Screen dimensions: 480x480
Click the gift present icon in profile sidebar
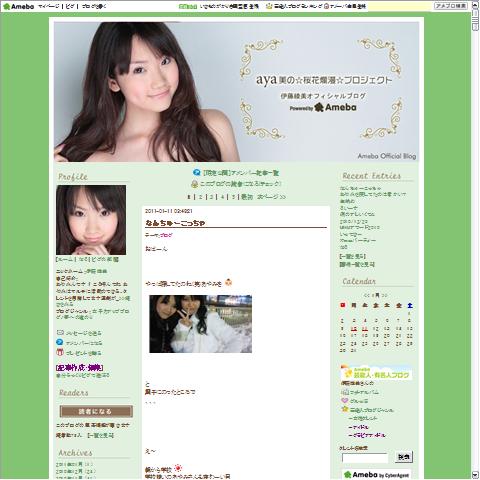pyautogui.click(x=60, y=352)
